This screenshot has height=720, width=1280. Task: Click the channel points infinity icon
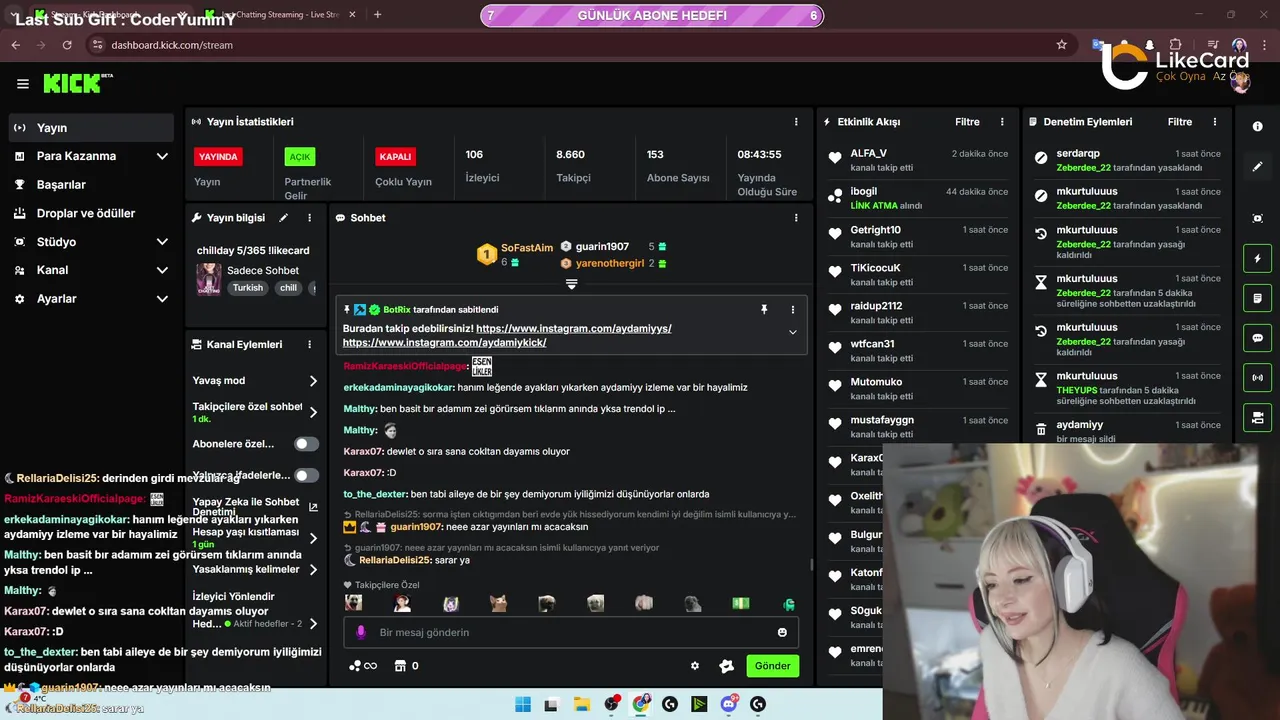point(363,666)
